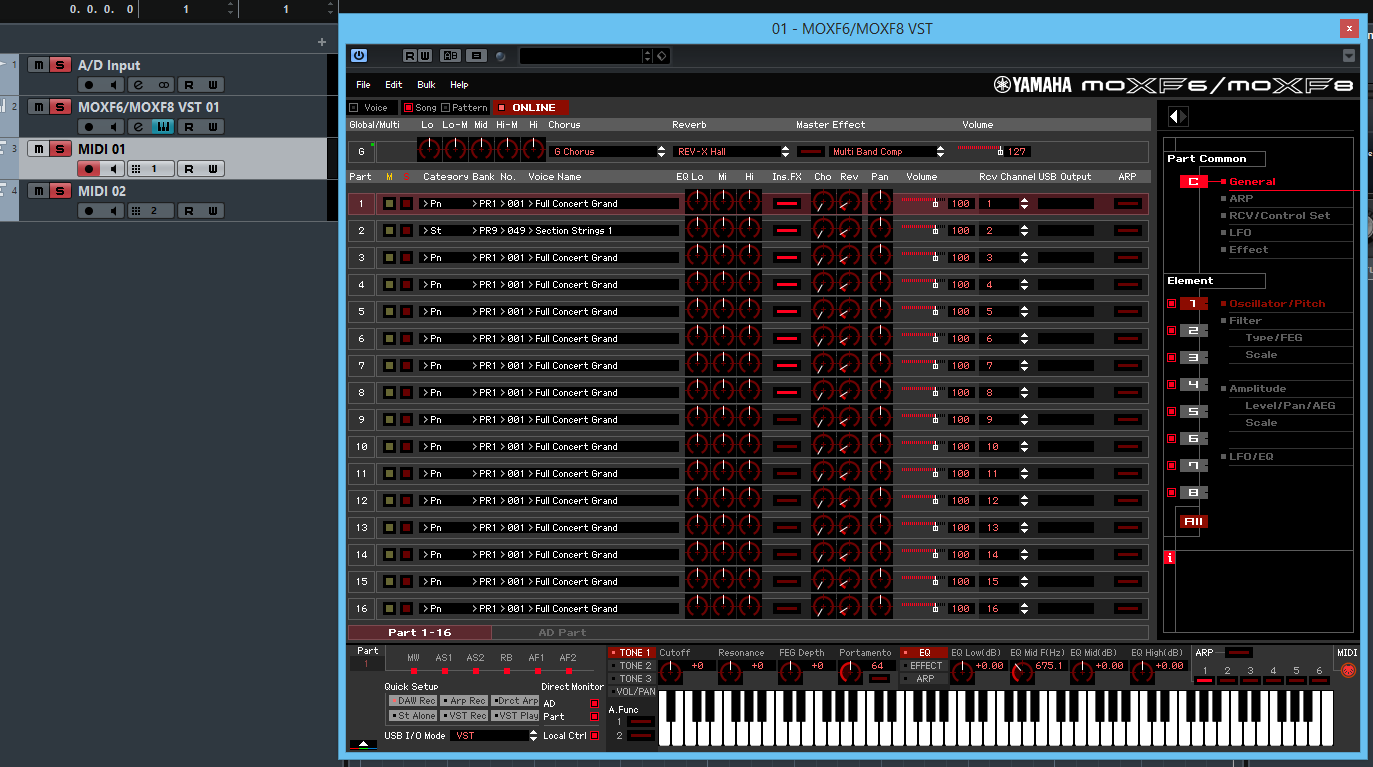Toggle stereo link icon on A/D Input

(x=162, y=85)
